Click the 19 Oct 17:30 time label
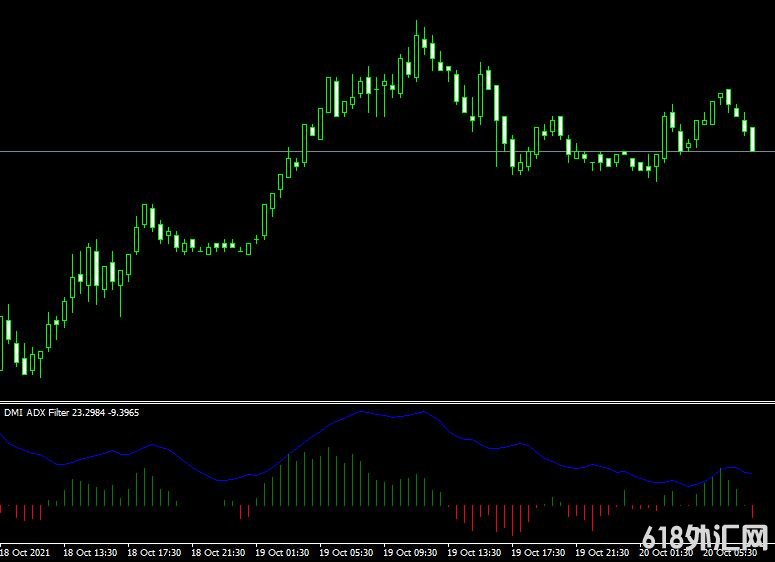 pos(538,552)
